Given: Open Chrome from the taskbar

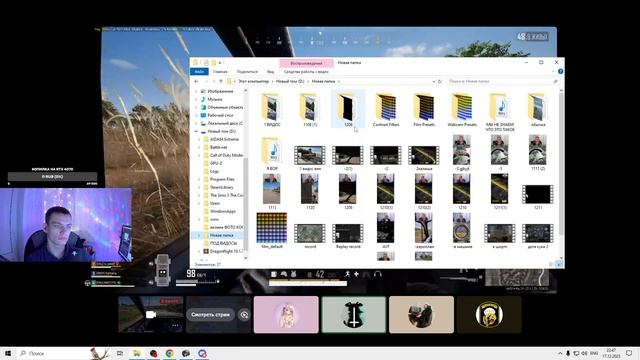Looking at the screenshot, I should 169,353.
